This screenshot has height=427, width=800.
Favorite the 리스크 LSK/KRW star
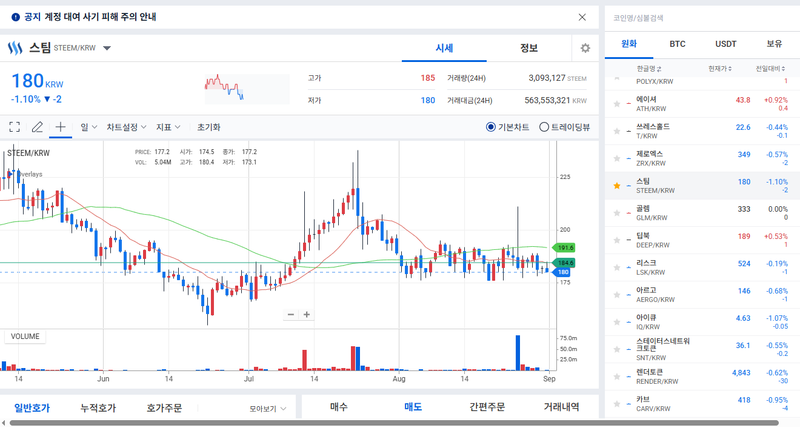[x=617, y=268]
